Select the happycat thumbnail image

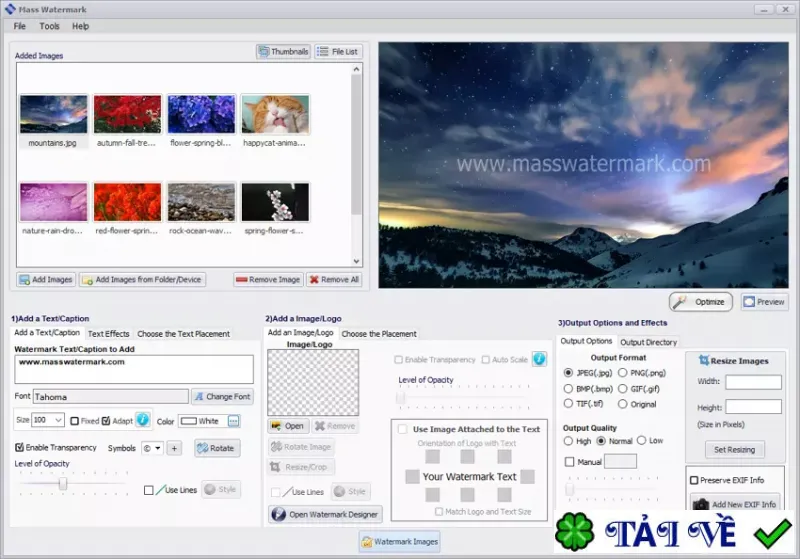275,114
